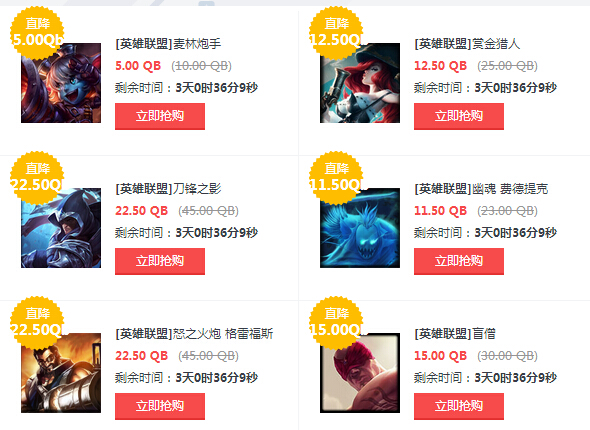
Task: Open the 赏金猎人 champion portrait
Action: click(x=360, y=83)
